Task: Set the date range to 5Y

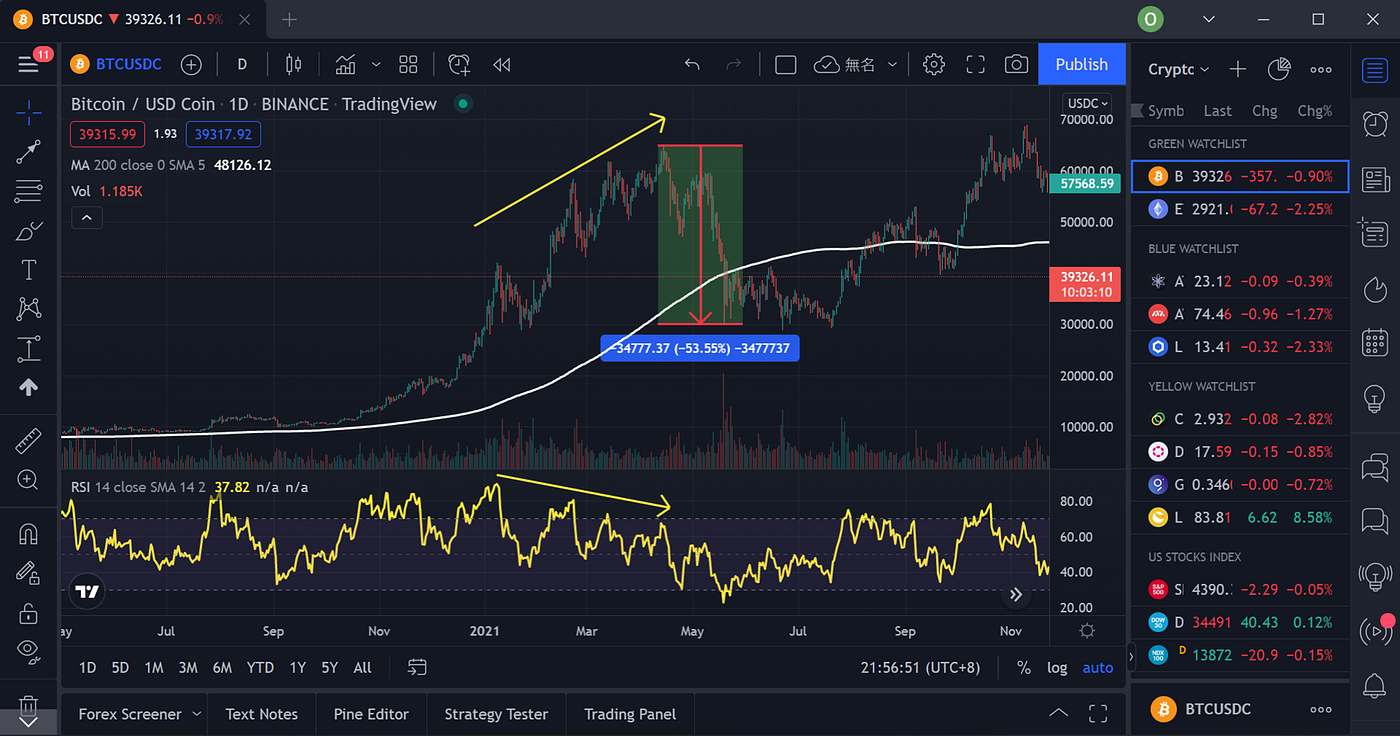Action: pyautogui.click(x=329, y=667)
